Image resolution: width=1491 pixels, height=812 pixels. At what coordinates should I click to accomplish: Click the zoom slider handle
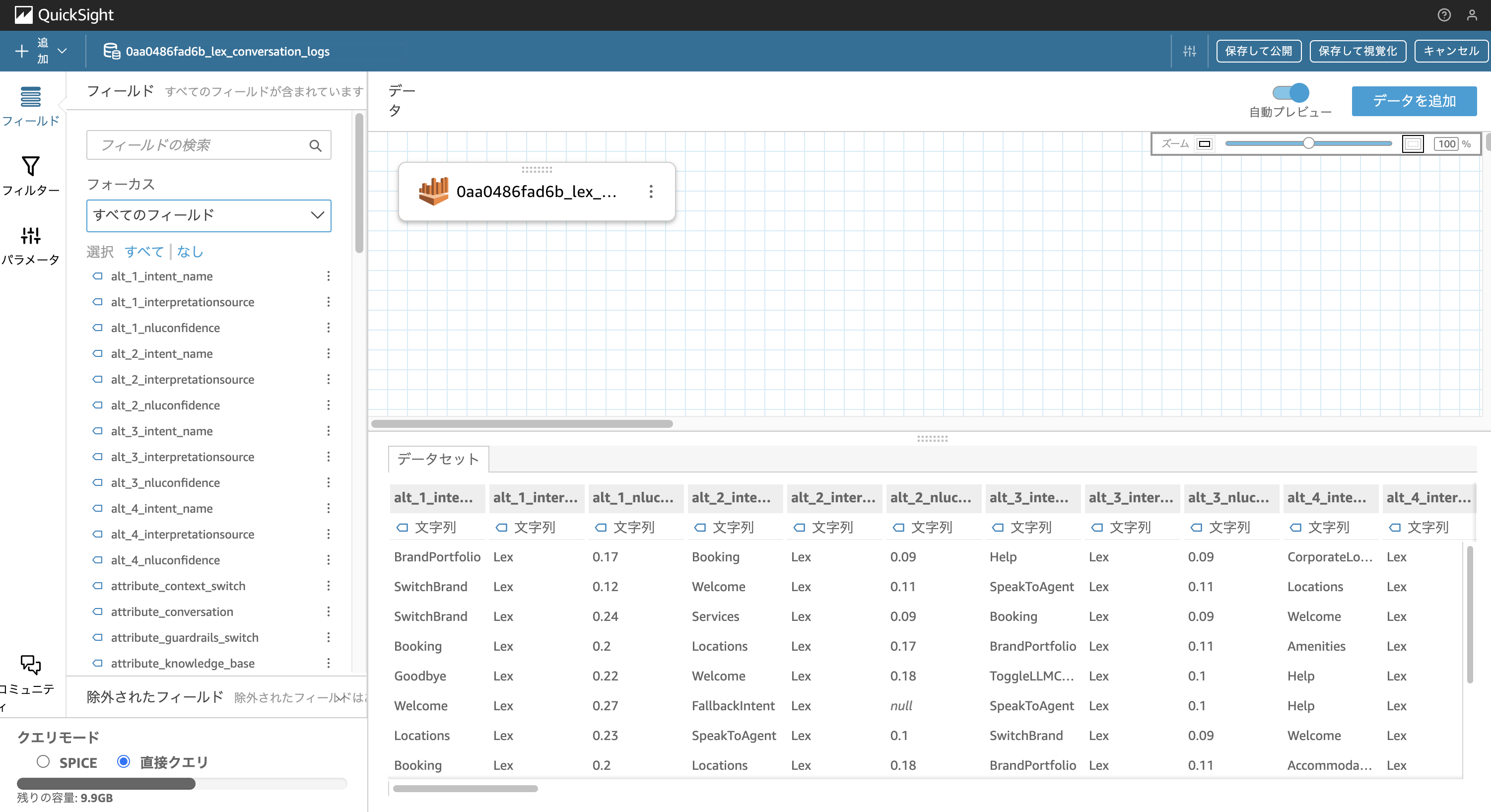pyautogui.click(x=1308, y=143)
